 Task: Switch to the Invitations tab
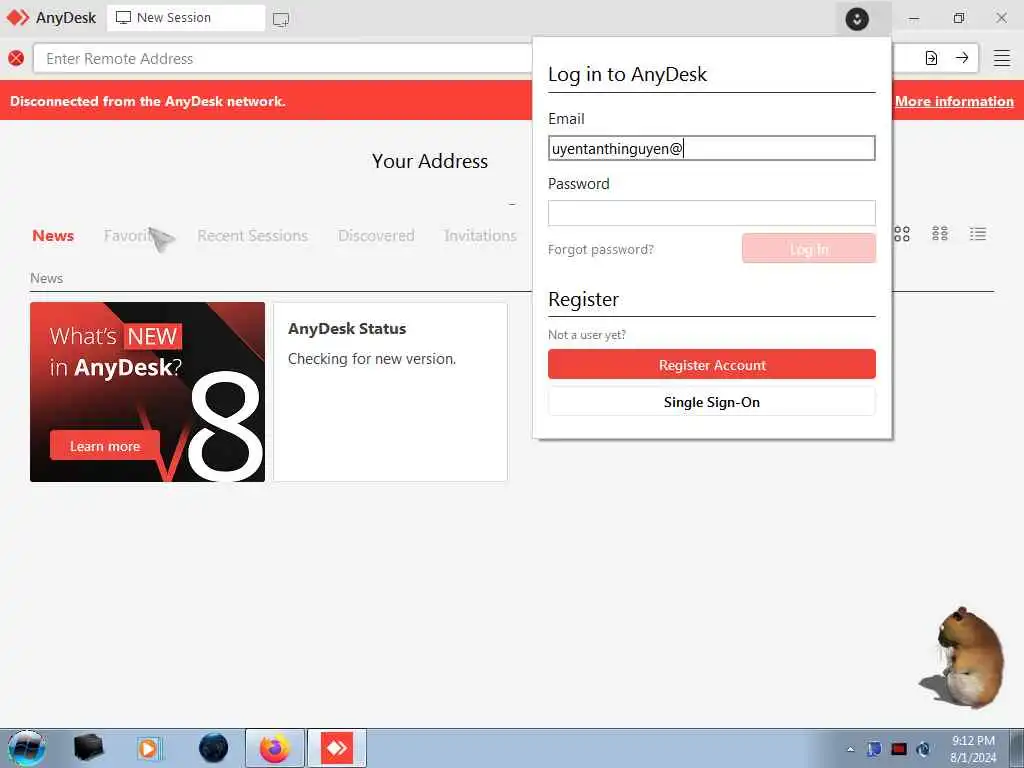tap(480, 236)
